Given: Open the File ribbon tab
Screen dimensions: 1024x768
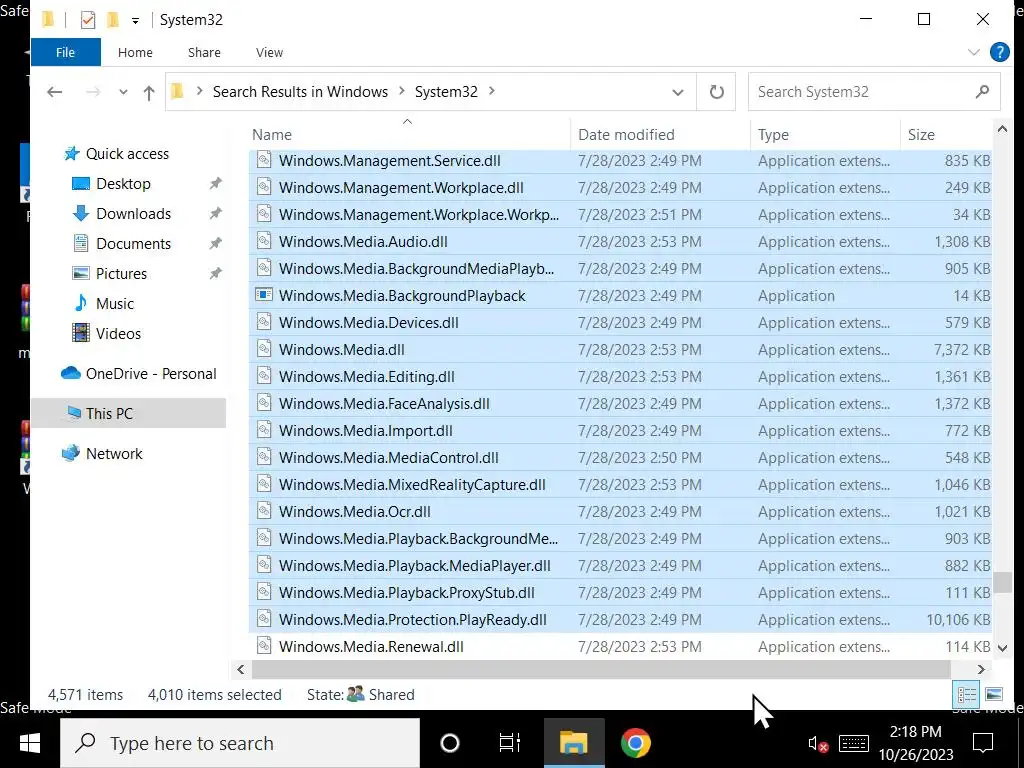Looking at the screenshot, I should (65, 52).
